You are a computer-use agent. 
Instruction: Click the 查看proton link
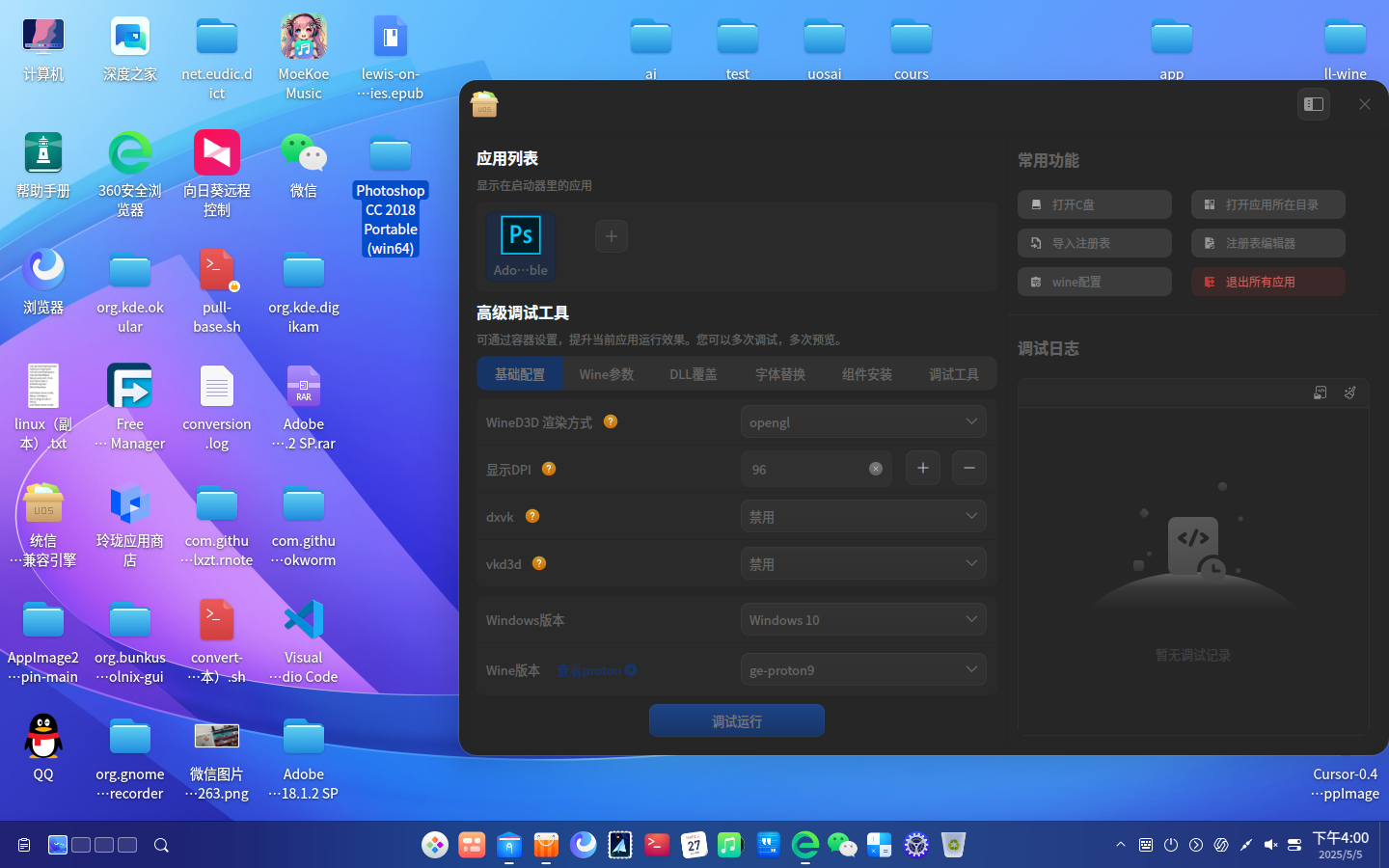[x=596, y=670]
